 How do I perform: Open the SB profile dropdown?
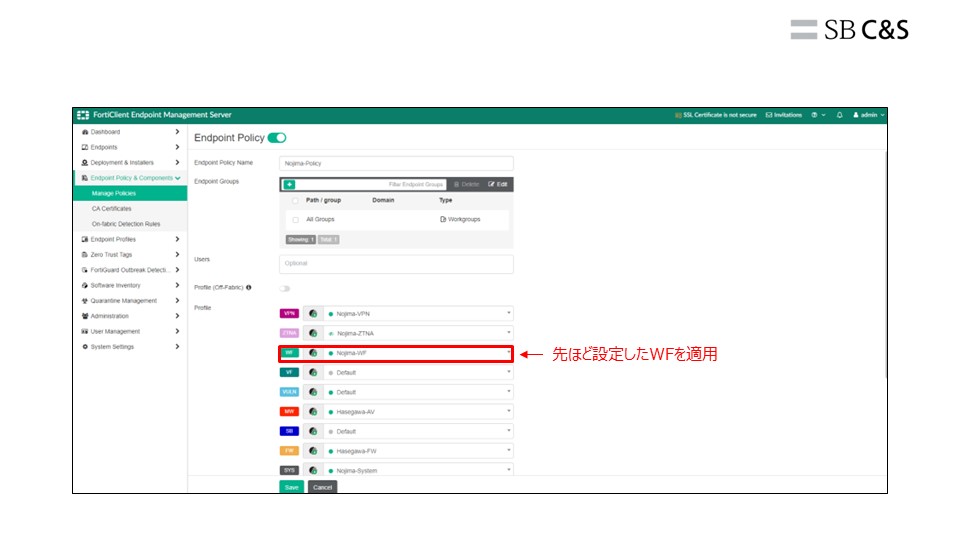pyautogui.click(x=419, y=431)
